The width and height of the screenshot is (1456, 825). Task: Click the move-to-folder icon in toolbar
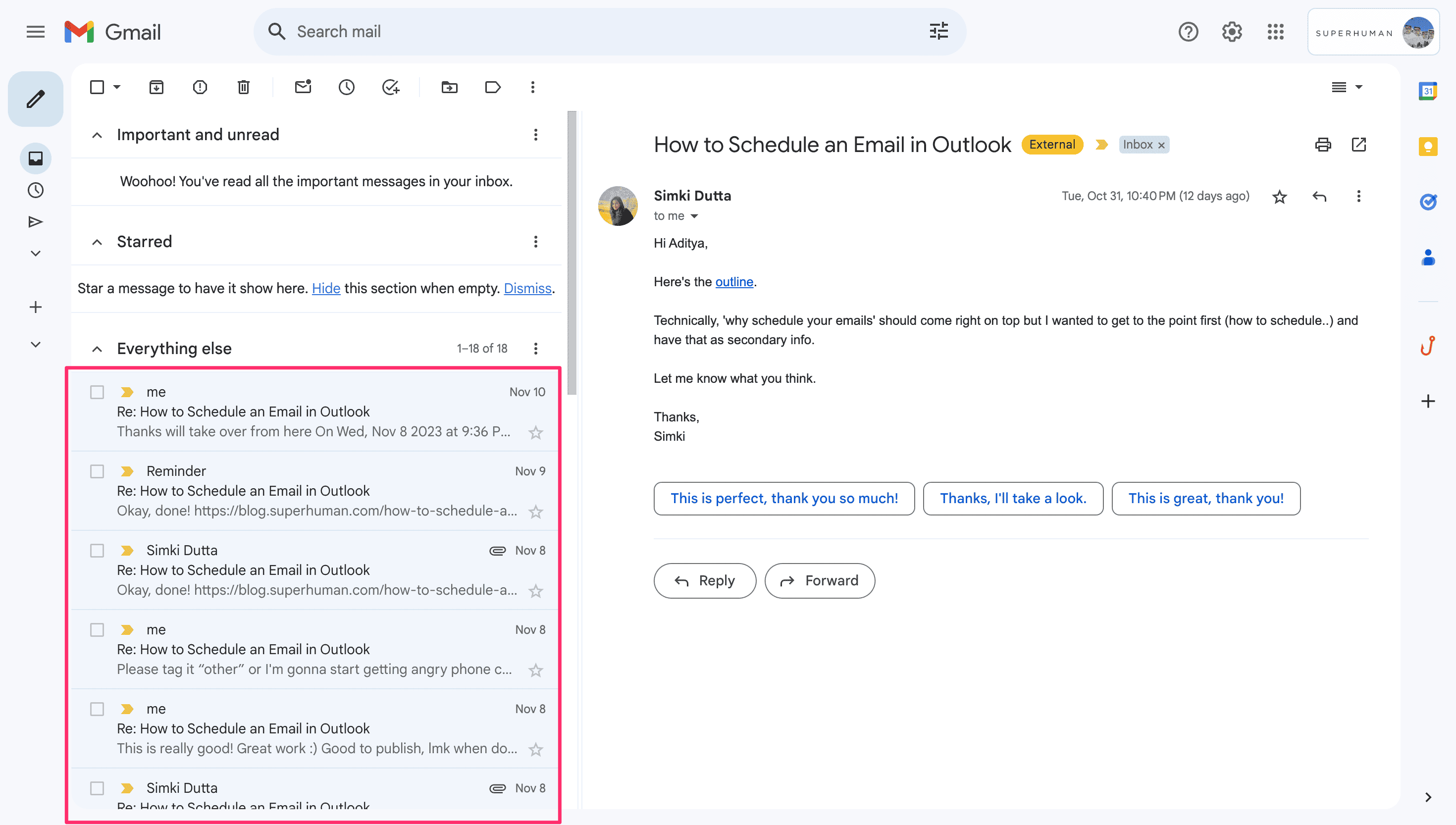pos(450,87)
